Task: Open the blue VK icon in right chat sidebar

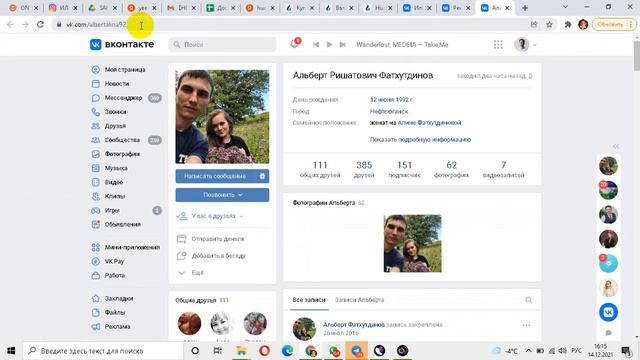Action: pos(608,312)
